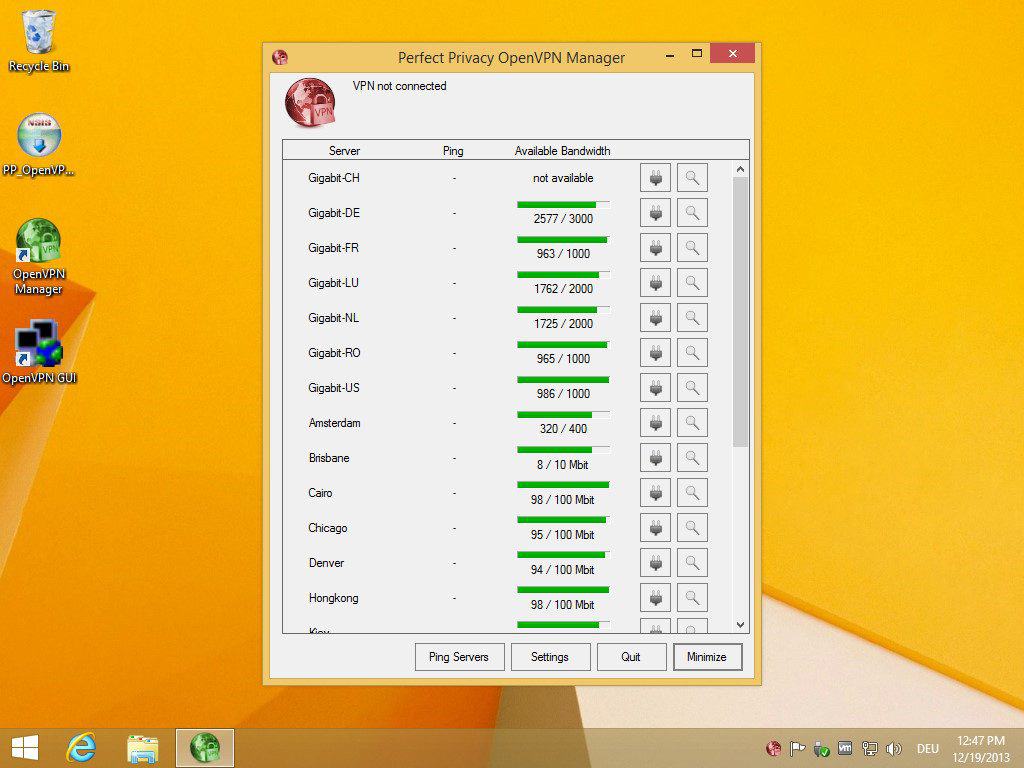Connect to Gigabit-DE with plug icon
The height and width of the screenshot is (768, 1024).
[655, 213]
